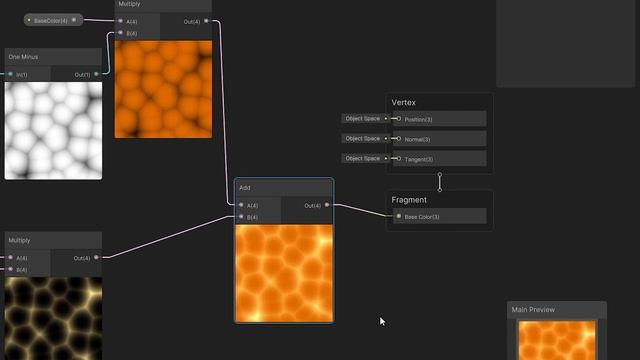Click the Normal(3) vertex port

click(398, 139)
